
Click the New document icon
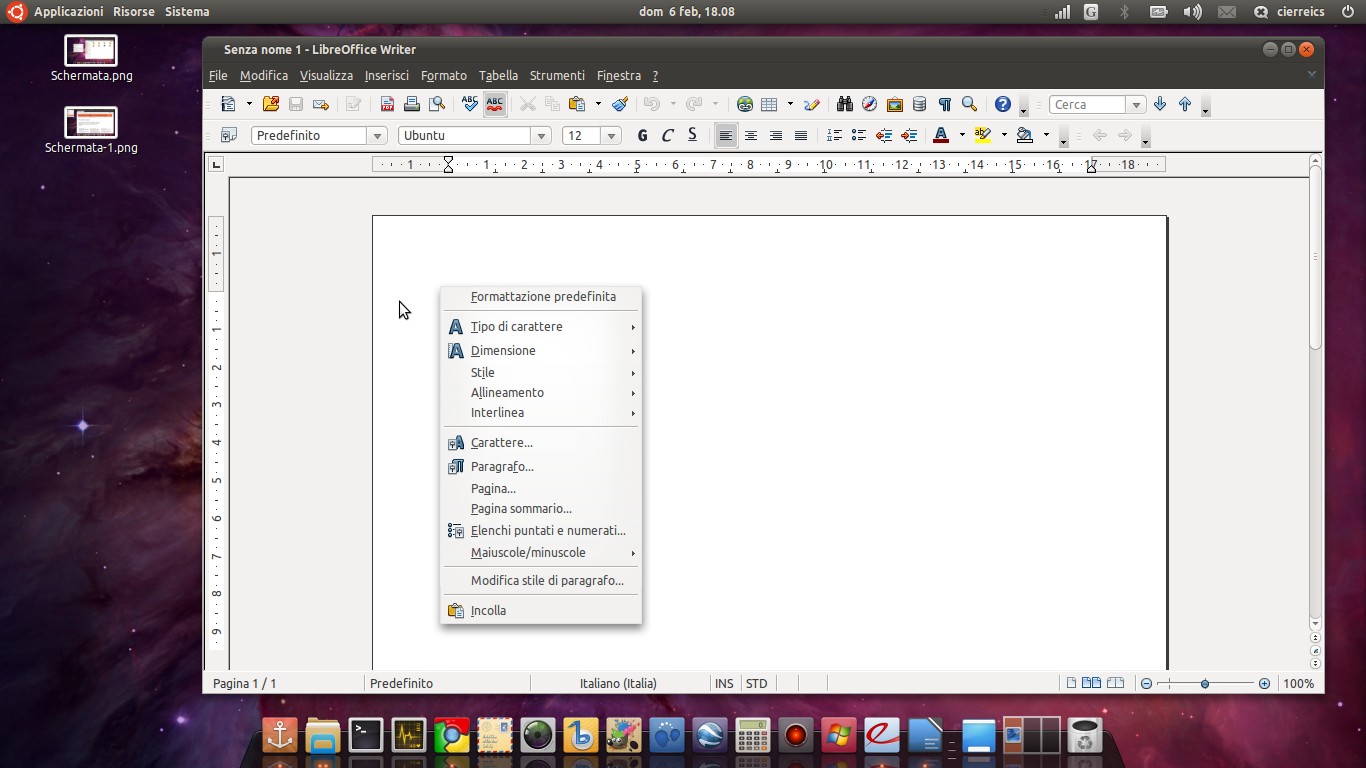(228, 104)
